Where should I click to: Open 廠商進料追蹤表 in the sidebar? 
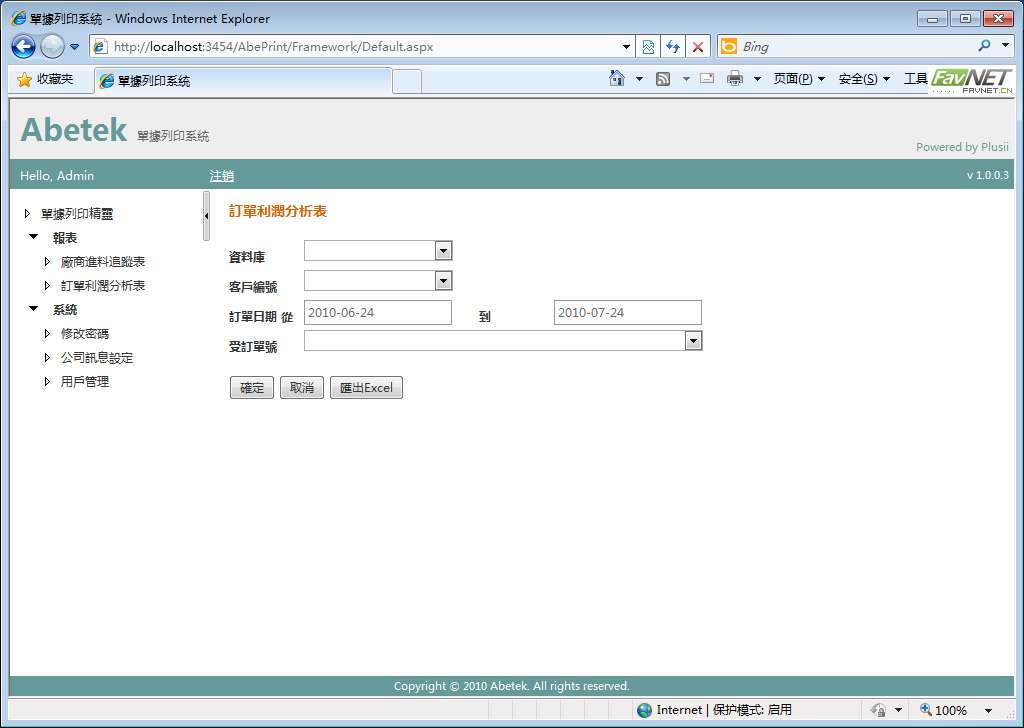[x=103, y=262]
